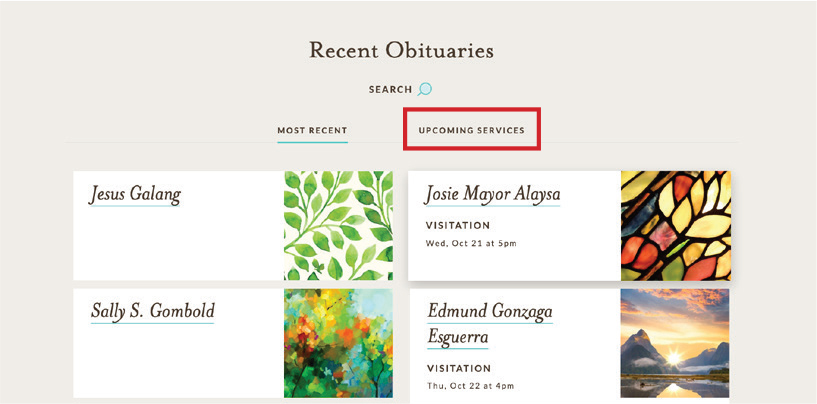Click the teal underline beneath Most Recent
The image size is (817, 404).
[312, 142]
